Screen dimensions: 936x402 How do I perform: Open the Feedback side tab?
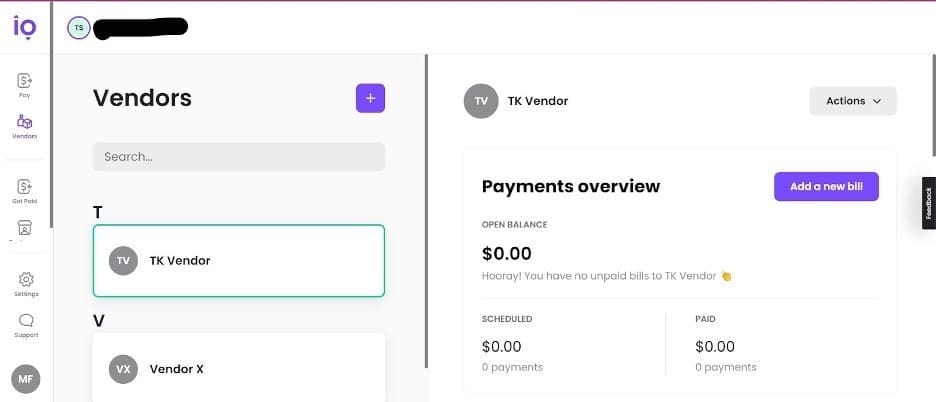click(x=928, y=203)
